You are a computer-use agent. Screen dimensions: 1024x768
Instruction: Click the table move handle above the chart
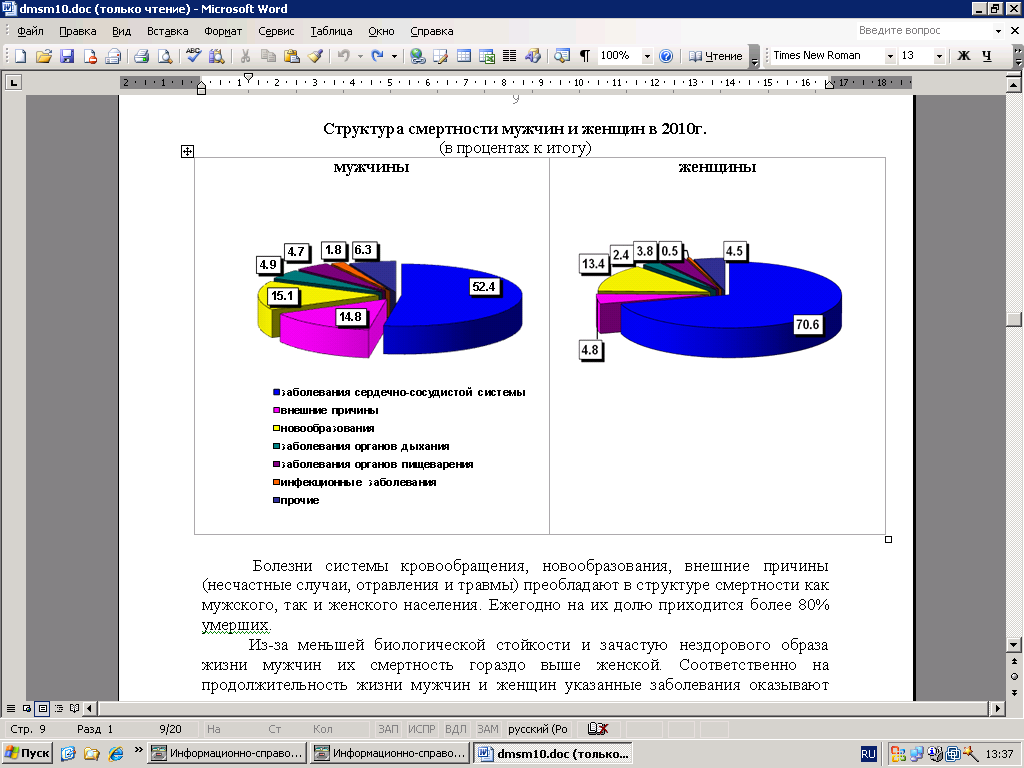[x=187, y=152]
